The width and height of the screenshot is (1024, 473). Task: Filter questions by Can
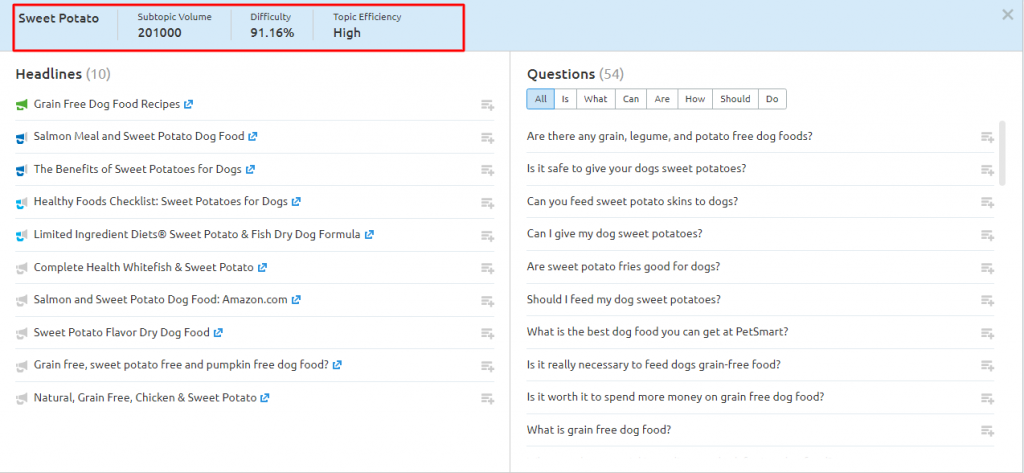click(x=631, y=99)
